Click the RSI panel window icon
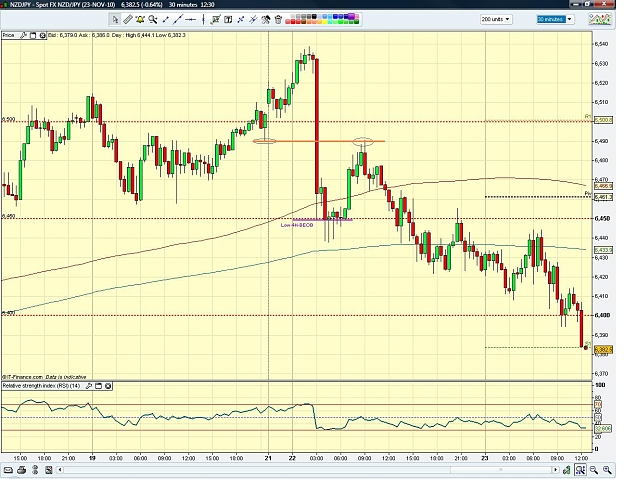The width and height of the screenshot is (625, 479). [98, 386]
